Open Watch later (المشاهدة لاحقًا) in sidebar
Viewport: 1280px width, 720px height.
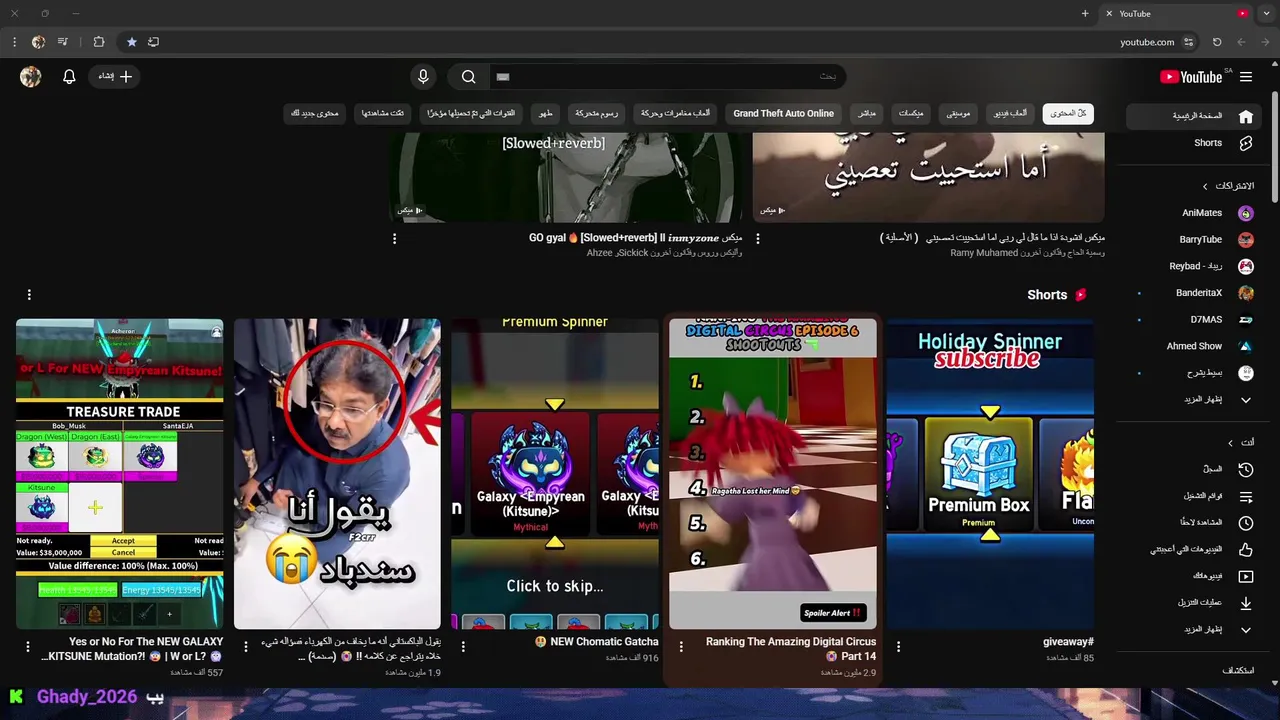tap(1195, 523)
